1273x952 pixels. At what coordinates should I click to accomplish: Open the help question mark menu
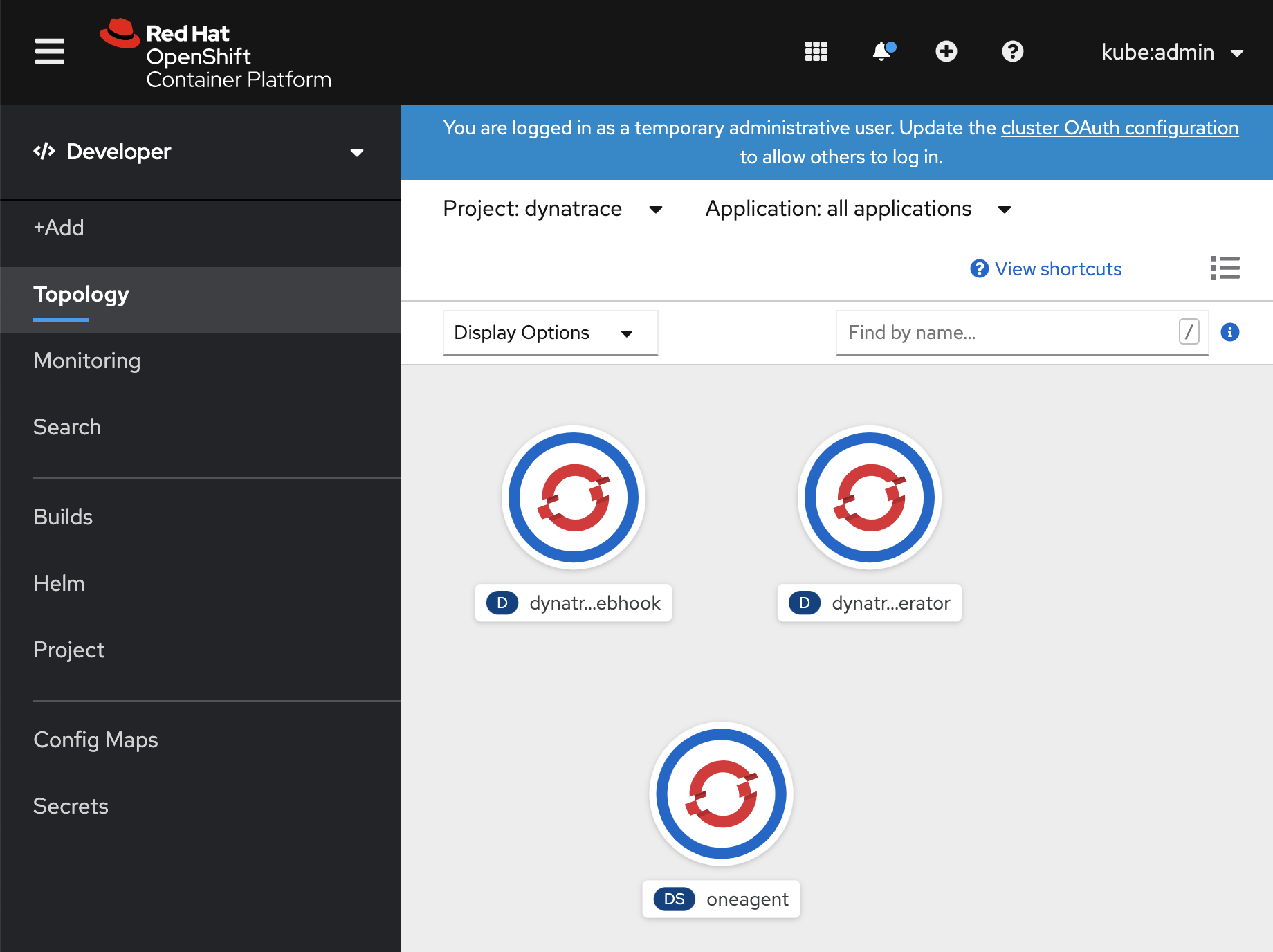[1013, 51]
